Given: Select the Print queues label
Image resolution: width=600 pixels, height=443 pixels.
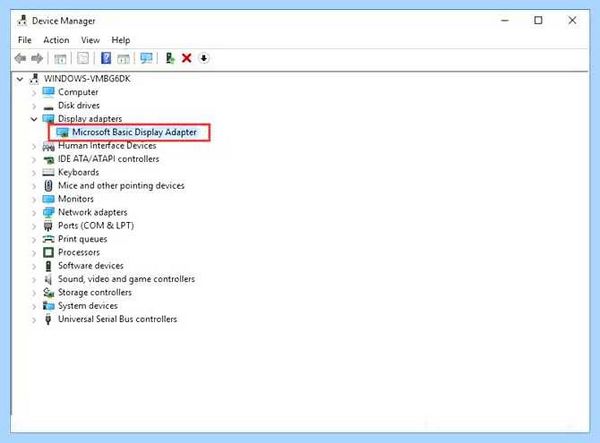Looking at the screenshot, I should (x=83, y=239).
